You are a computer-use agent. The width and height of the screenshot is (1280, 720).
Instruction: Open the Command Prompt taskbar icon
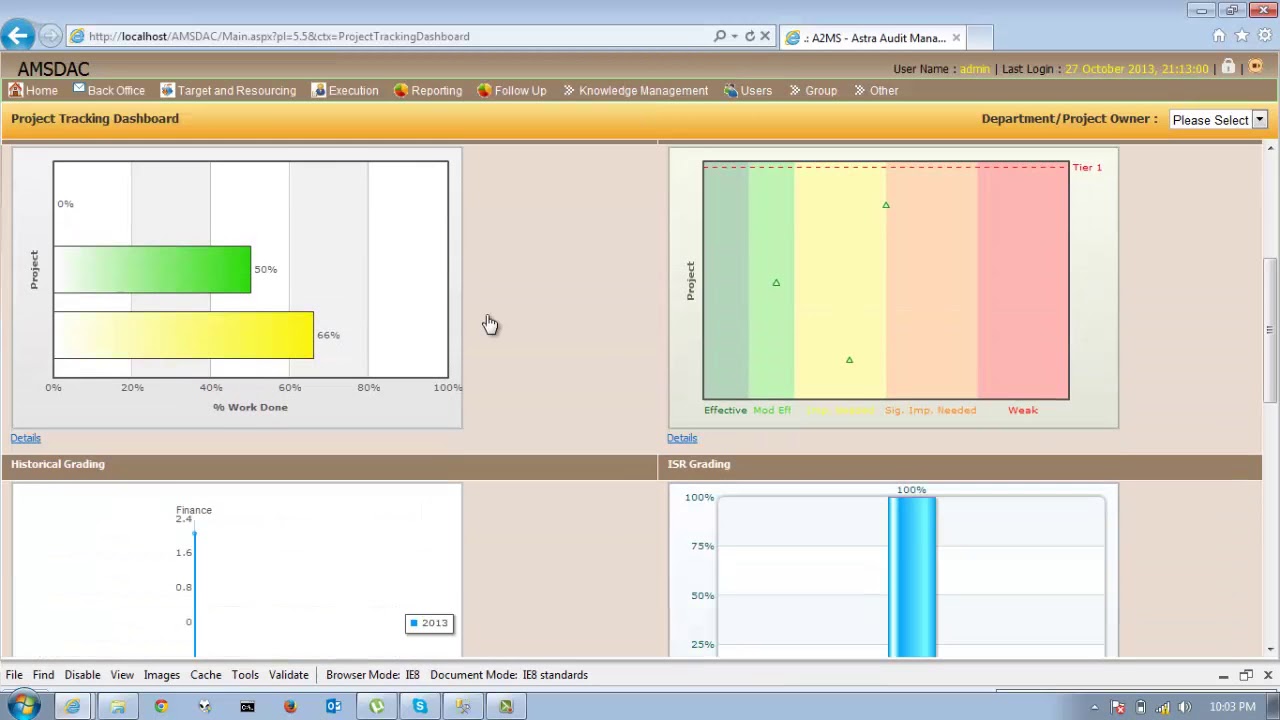tap(247, 707)
